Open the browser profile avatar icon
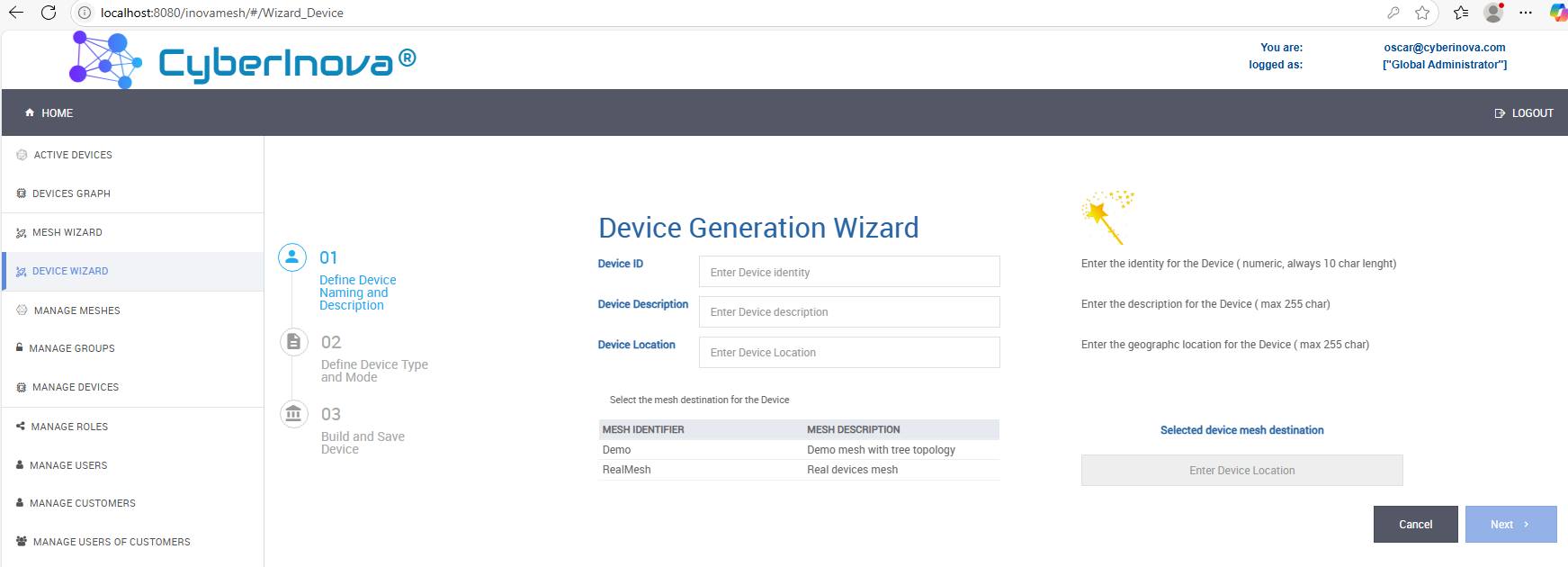 [1493, 13]
